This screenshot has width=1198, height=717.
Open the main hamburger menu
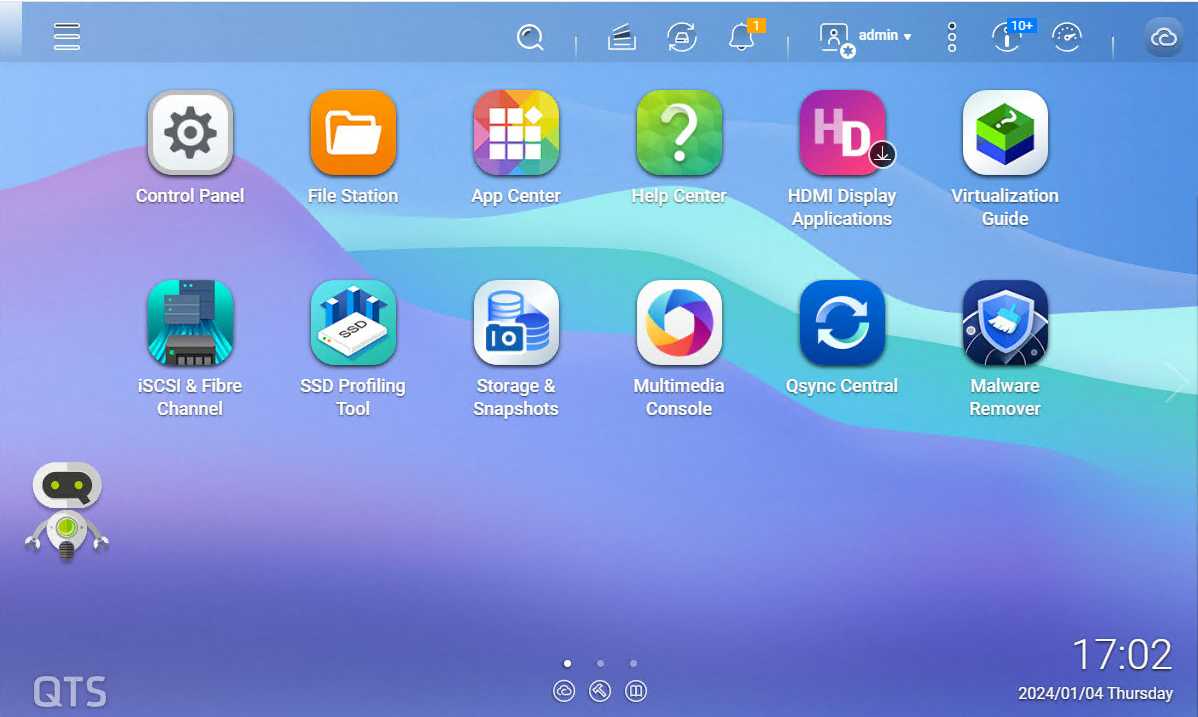tap(66, 36)
